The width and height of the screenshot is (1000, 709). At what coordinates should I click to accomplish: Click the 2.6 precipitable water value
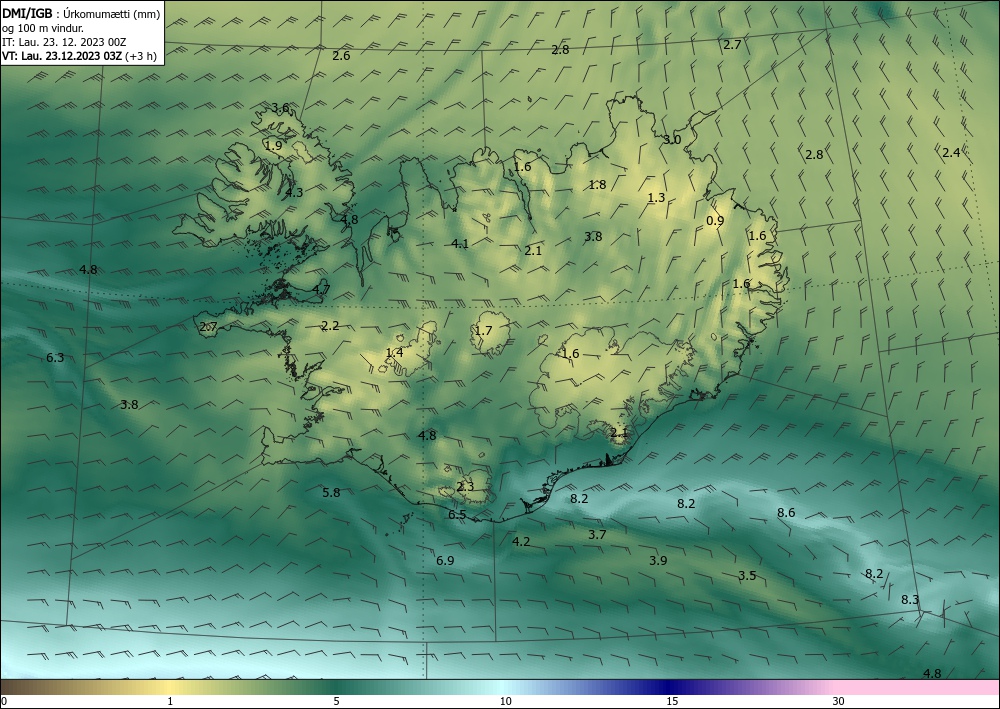(x=341, y=55)
